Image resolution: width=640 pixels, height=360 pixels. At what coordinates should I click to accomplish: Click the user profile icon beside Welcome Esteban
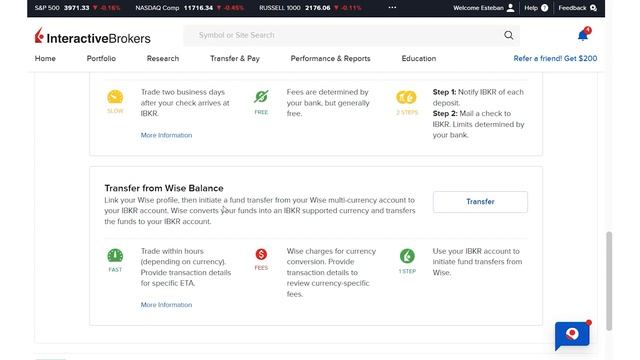click(x=510, y=8)
